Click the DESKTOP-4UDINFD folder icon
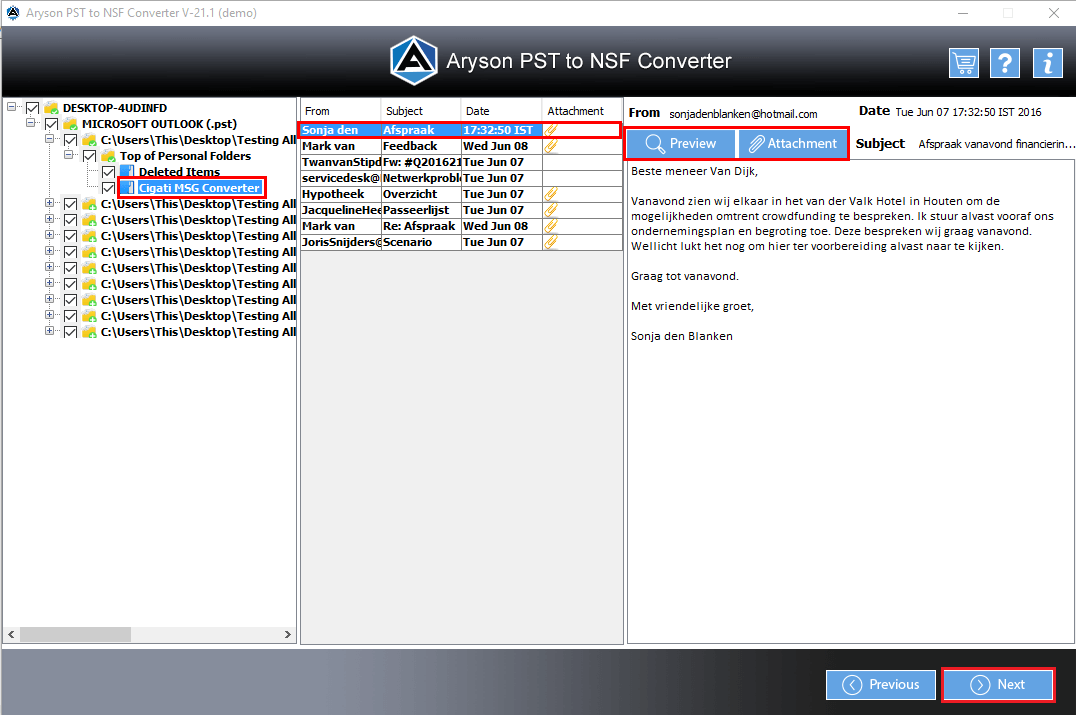Viewport: 1076px width, 715px height. pos(51,108)
